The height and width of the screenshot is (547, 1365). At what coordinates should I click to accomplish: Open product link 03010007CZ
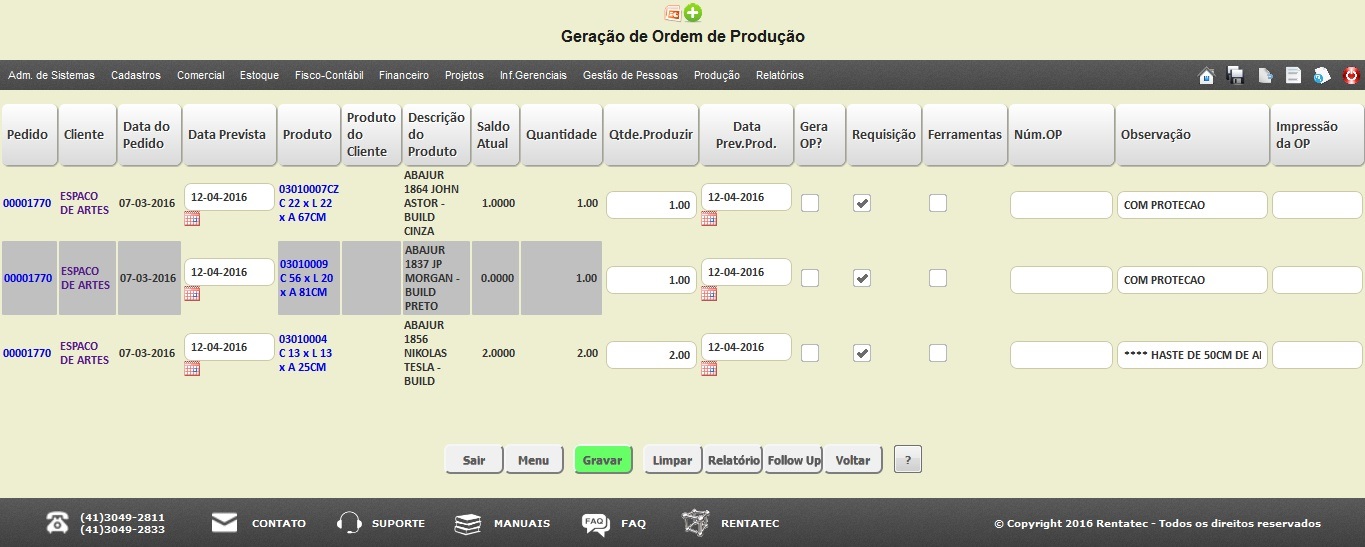(x=309, y=203)
